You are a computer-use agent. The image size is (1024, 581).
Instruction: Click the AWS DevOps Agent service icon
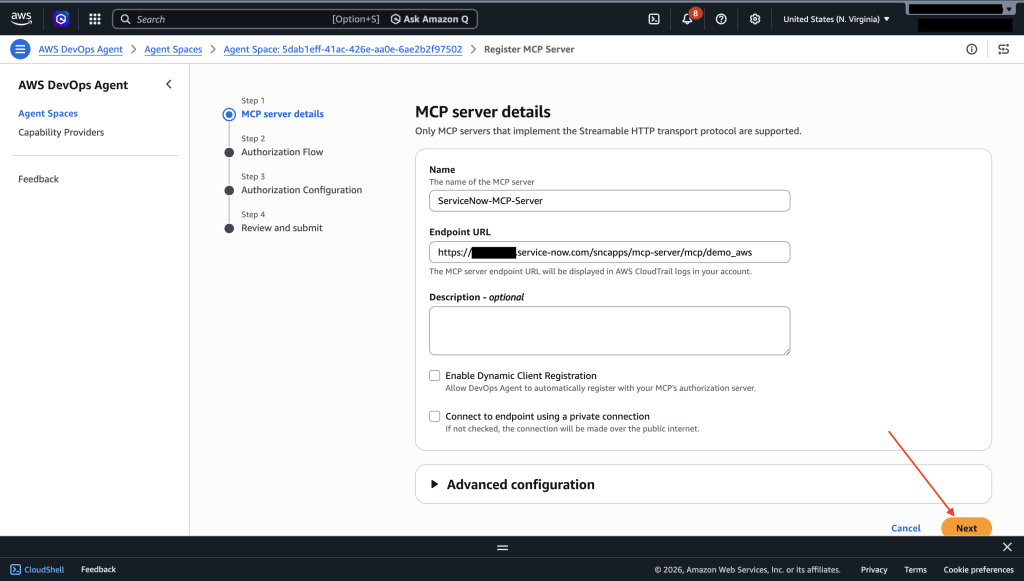pos(61,19)
